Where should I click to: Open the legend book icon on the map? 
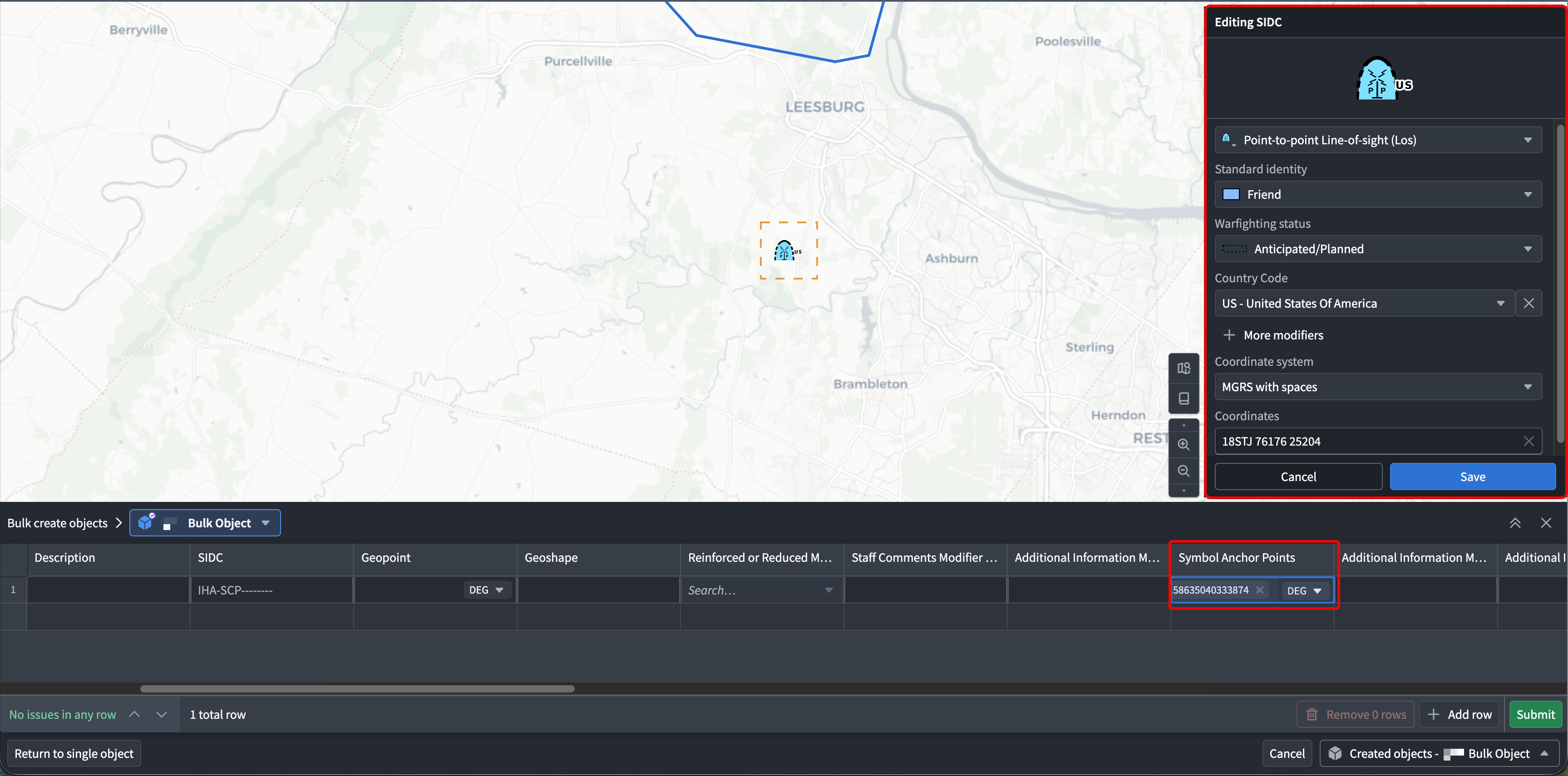[x=1183, y=398]
